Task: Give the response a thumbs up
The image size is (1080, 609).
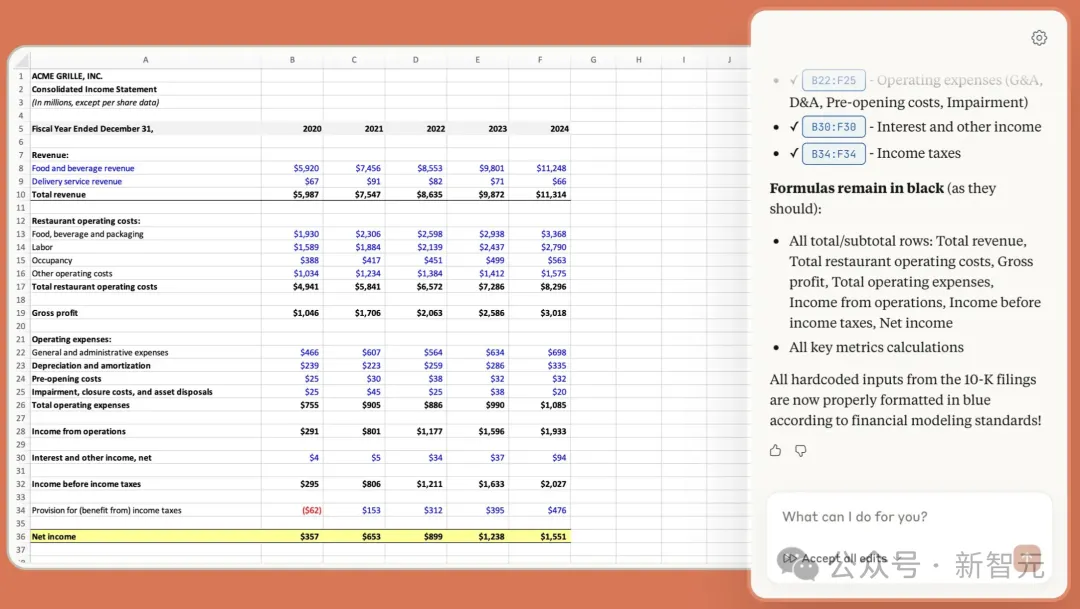Action: [x=775, y=451]
